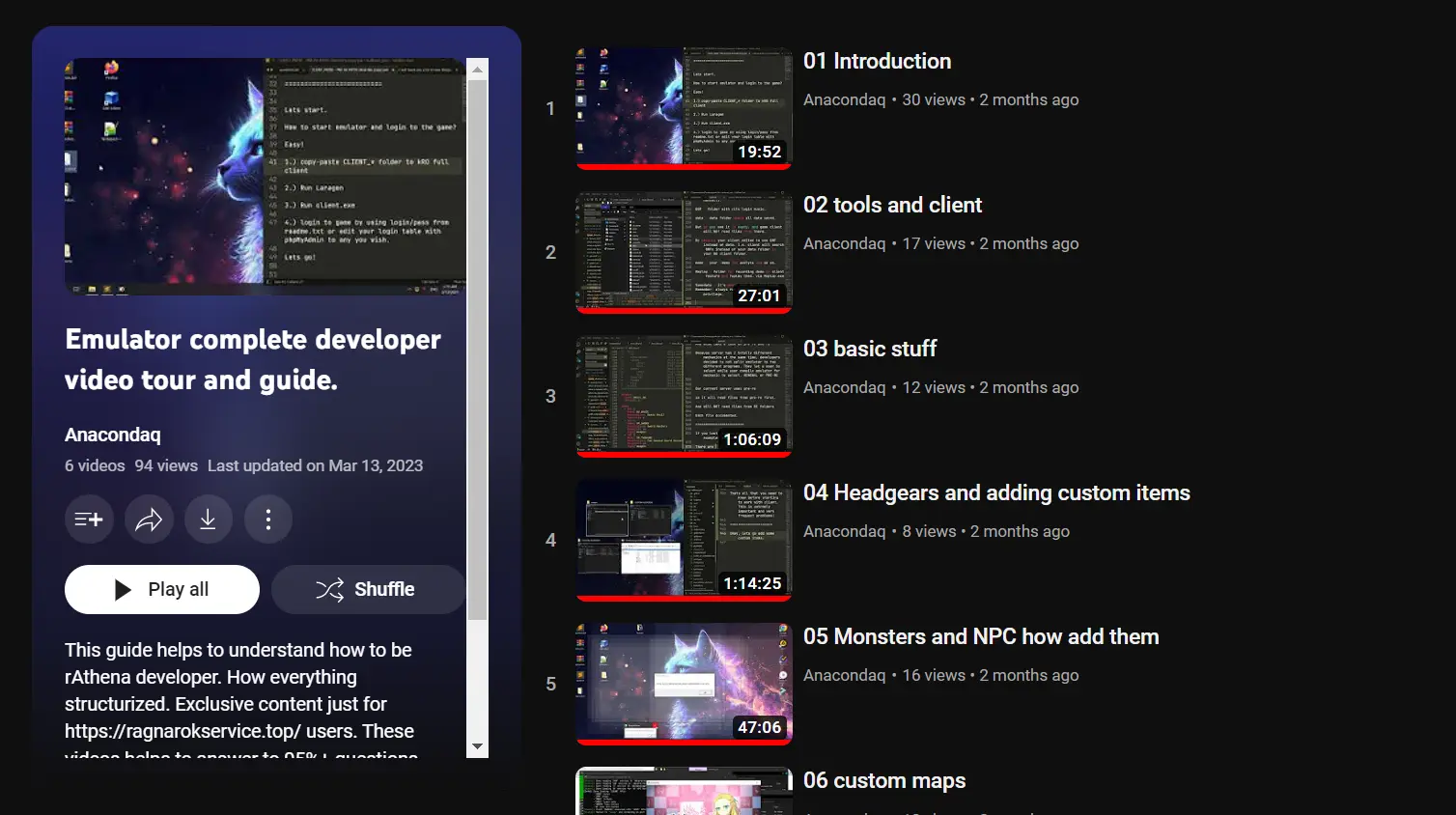1456x815 pixels.
Task: Open the 01 Introduction video thumbnail
Action: point(685,108)
